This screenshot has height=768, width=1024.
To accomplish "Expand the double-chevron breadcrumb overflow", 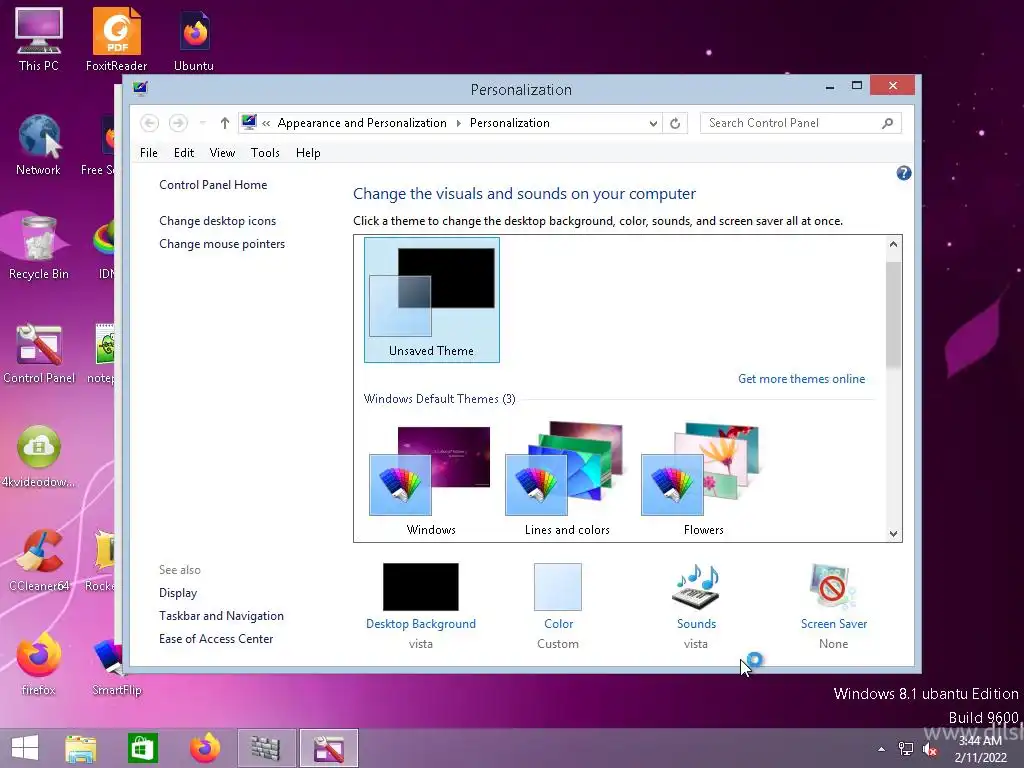I will 266,123.
